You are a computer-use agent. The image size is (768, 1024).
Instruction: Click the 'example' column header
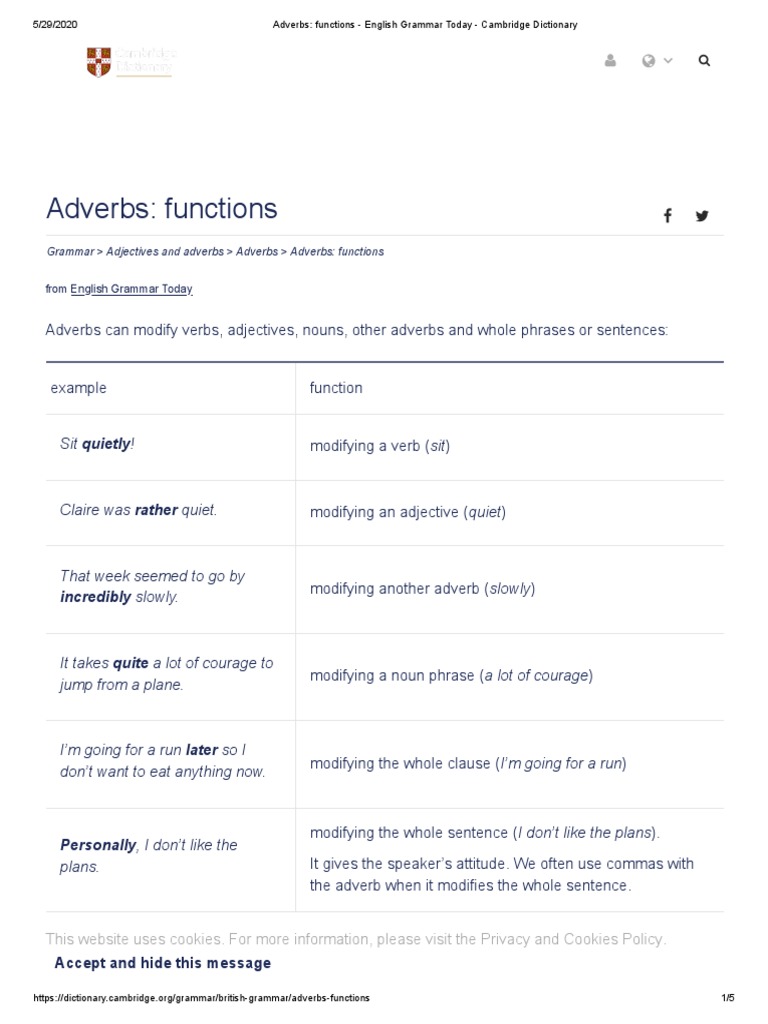pos(79,388)
